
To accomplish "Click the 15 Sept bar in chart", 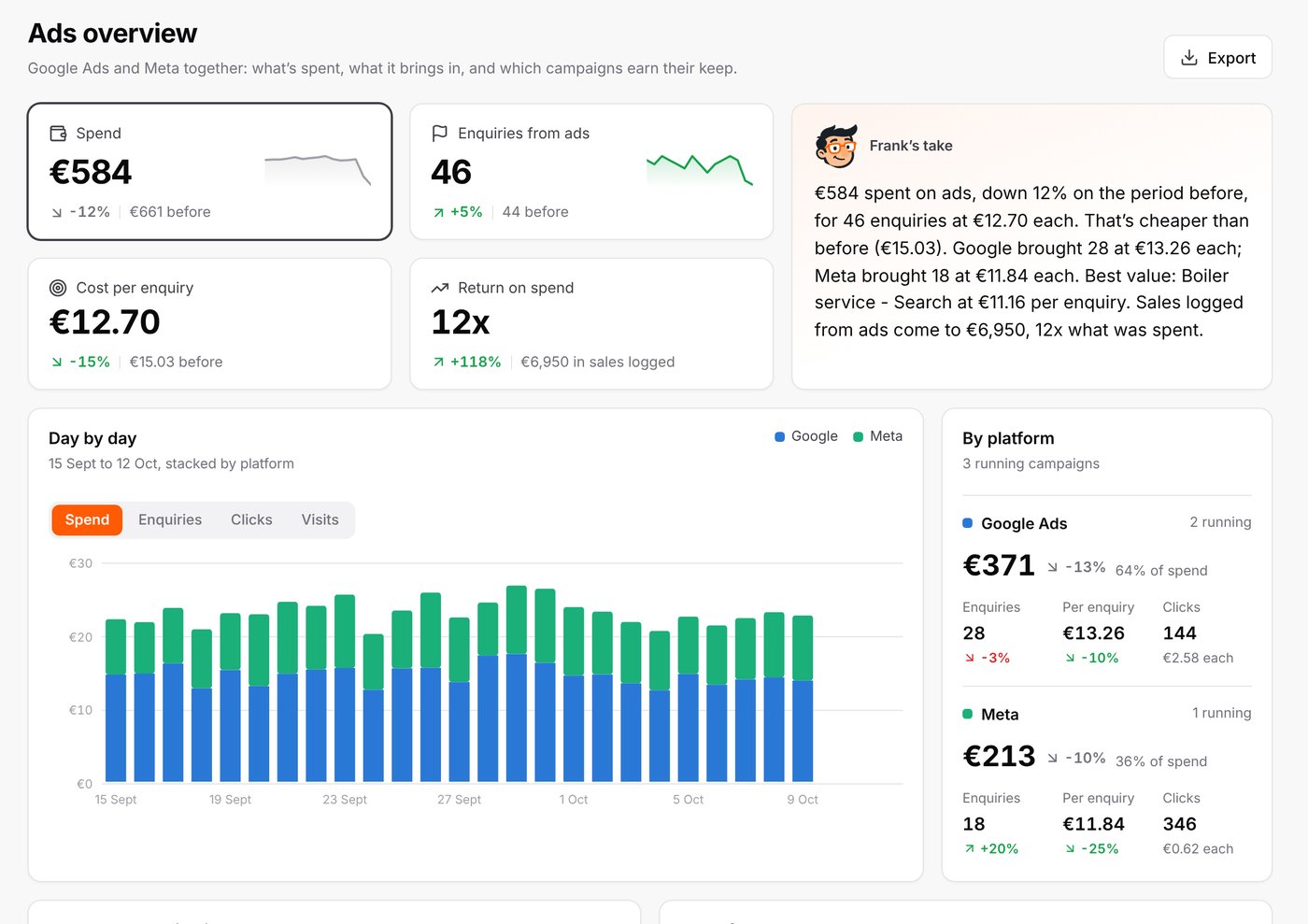I will point(116,700).
